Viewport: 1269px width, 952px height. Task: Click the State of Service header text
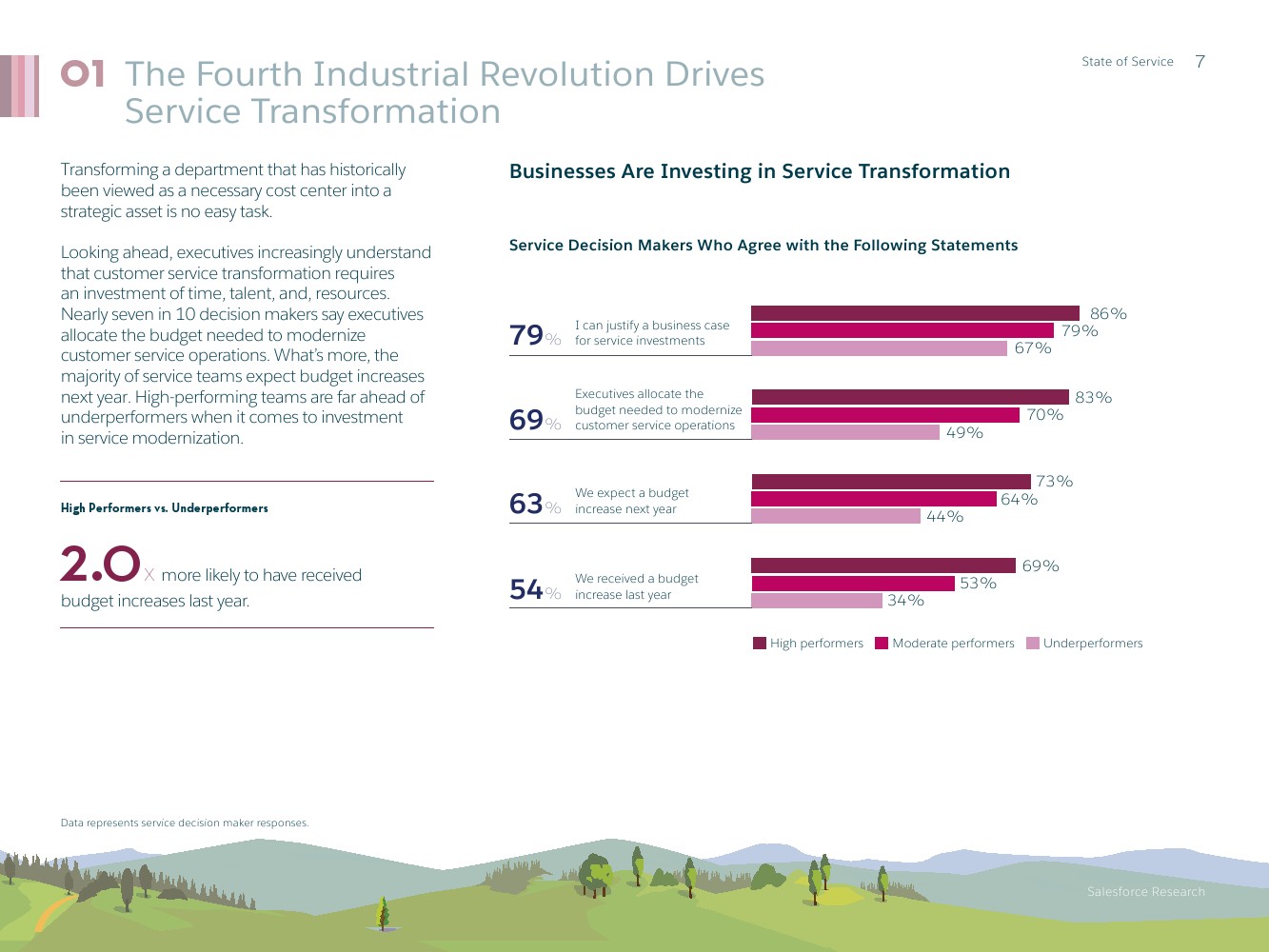pos(1127,62)
